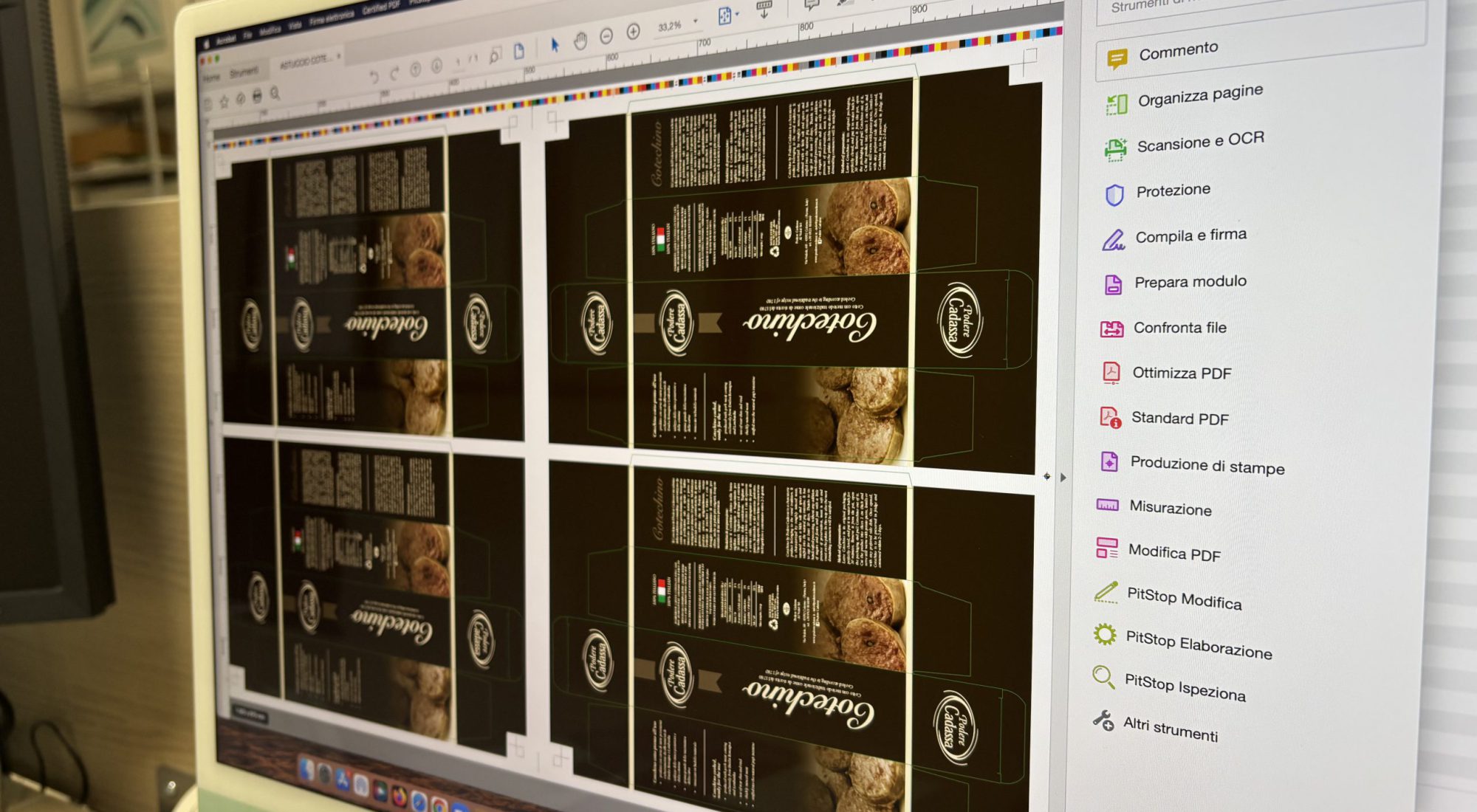
Task: Open the Vista menu
Action: 295,26
